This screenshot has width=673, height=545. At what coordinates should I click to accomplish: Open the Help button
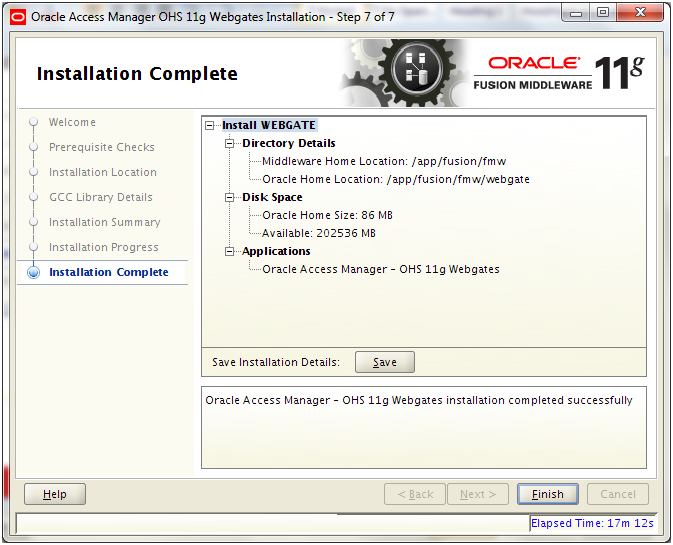(x=55, y=494)
